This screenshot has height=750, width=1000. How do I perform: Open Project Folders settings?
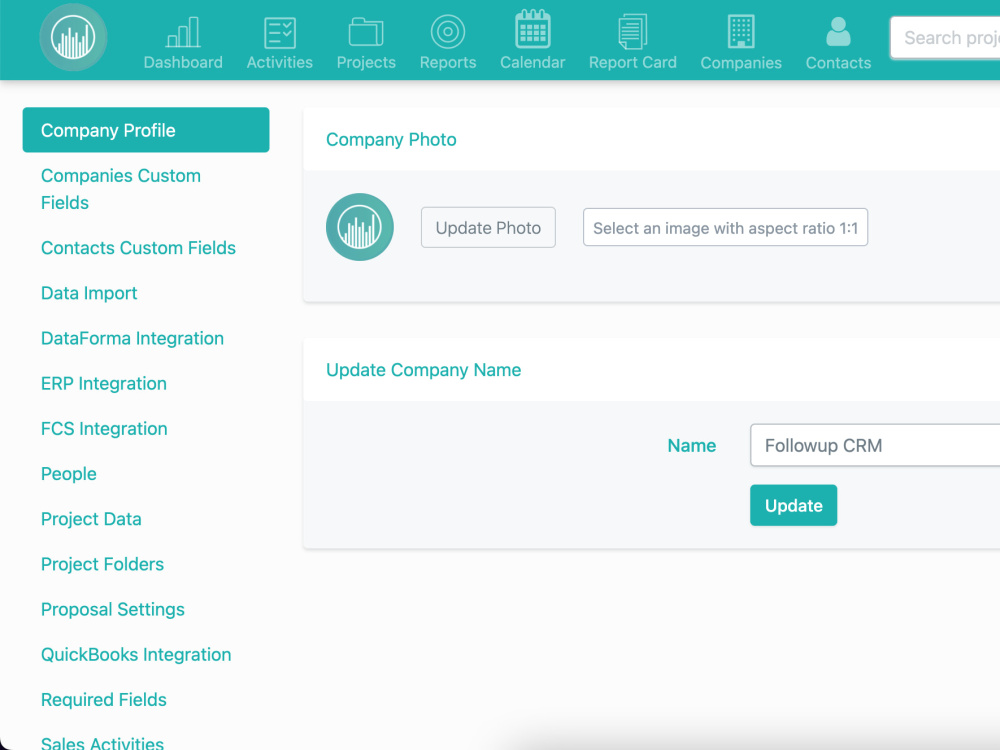pos(103,565)
